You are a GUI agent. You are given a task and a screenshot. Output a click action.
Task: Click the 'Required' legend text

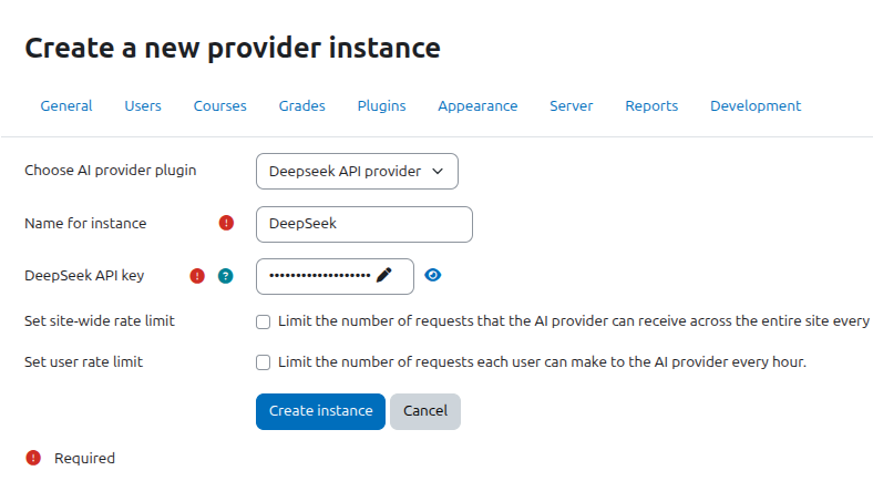point(85,458)
